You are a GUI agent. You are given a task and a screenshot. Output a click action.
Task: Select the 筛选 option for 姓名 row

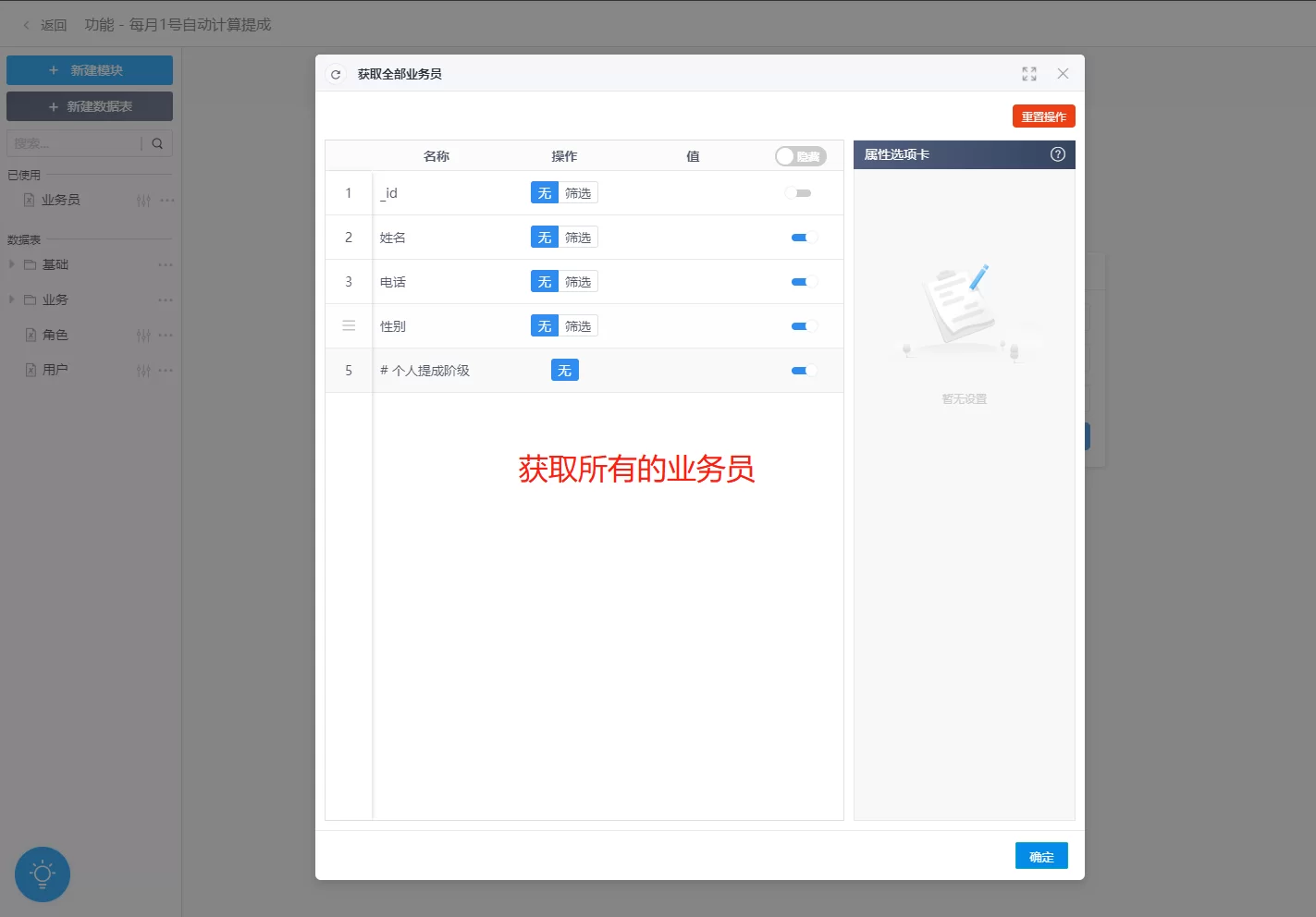578,238
